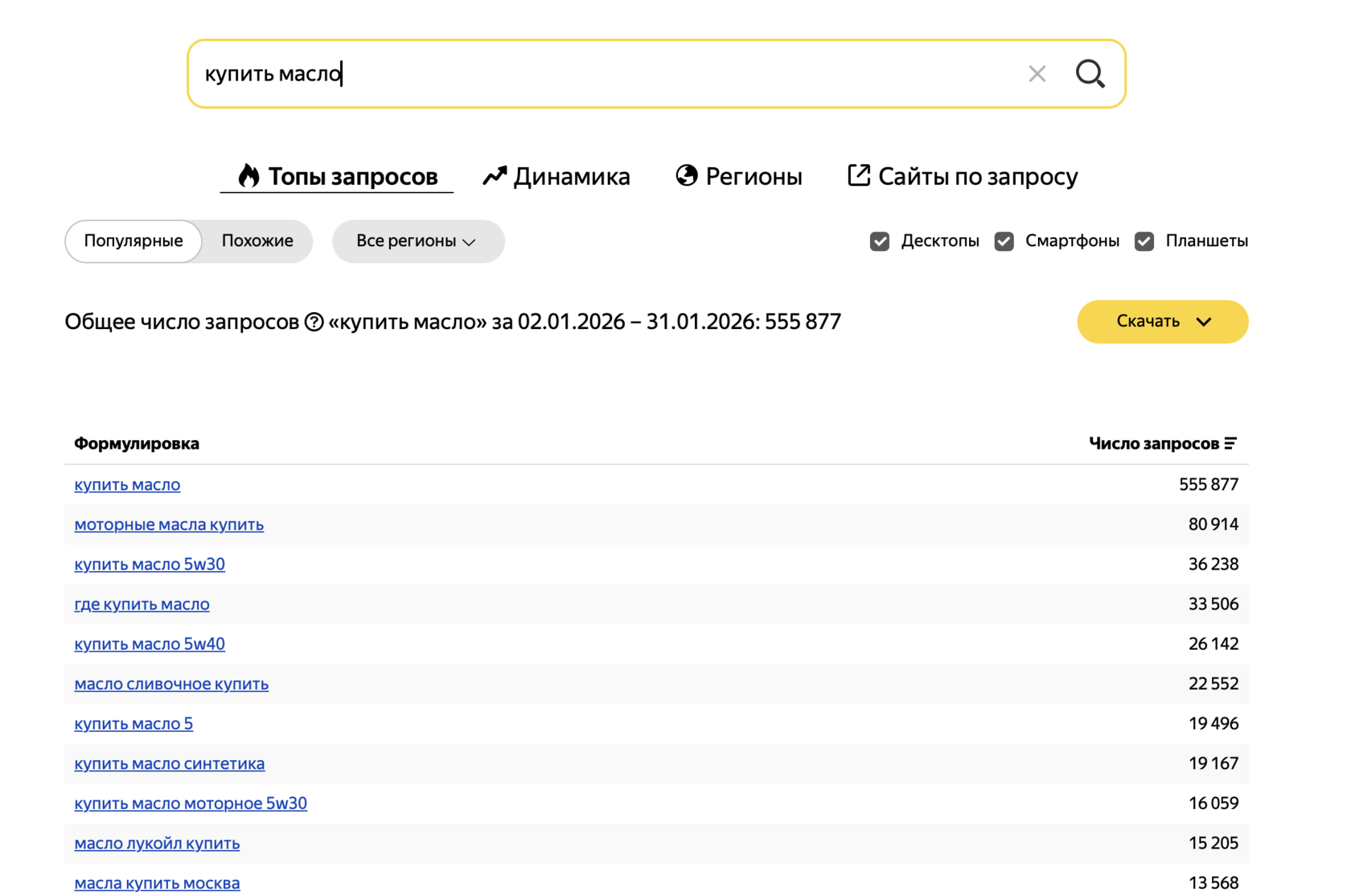Click the sort icon beside Число запросов
1351x896 pixels.
pos(1230,443)
